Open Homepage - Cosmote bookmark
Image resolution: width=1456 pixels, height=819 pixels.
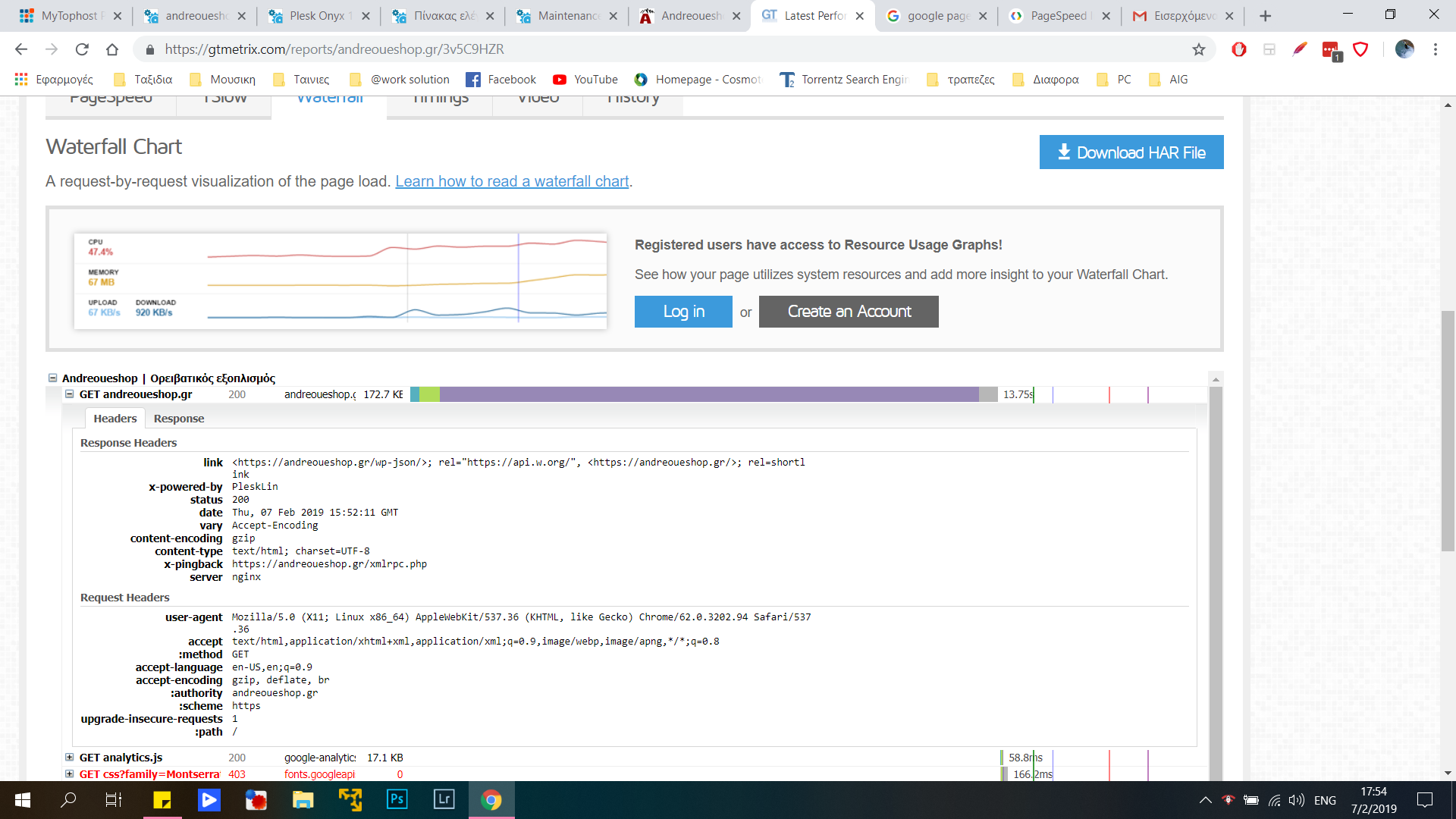(698, 80)
